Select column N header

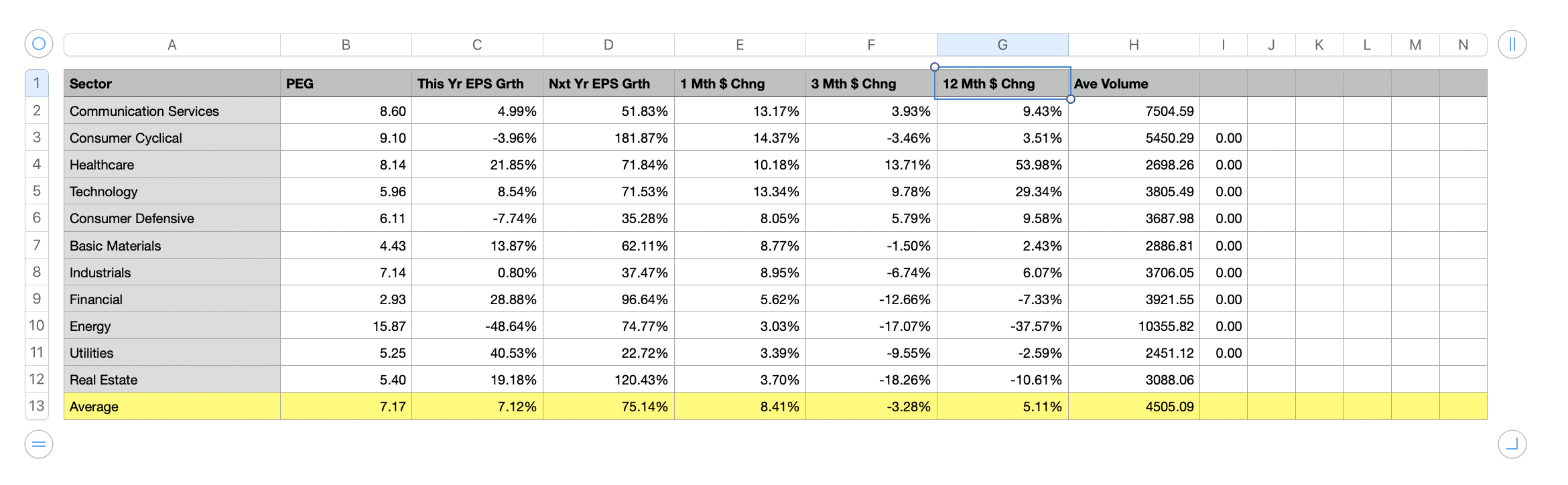(x=1463, y=45)
